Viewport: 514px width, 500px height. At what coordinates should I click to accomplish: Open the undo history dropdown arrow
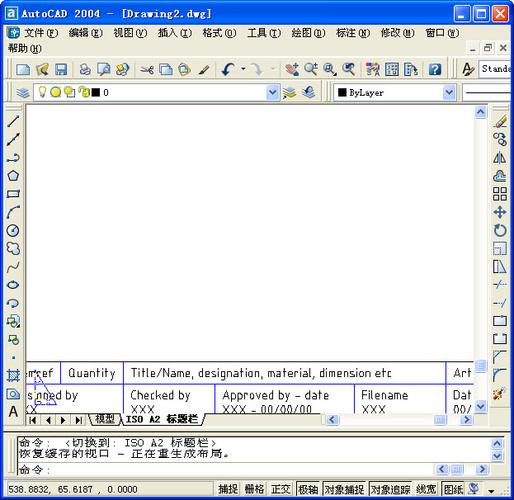[243, 69]
